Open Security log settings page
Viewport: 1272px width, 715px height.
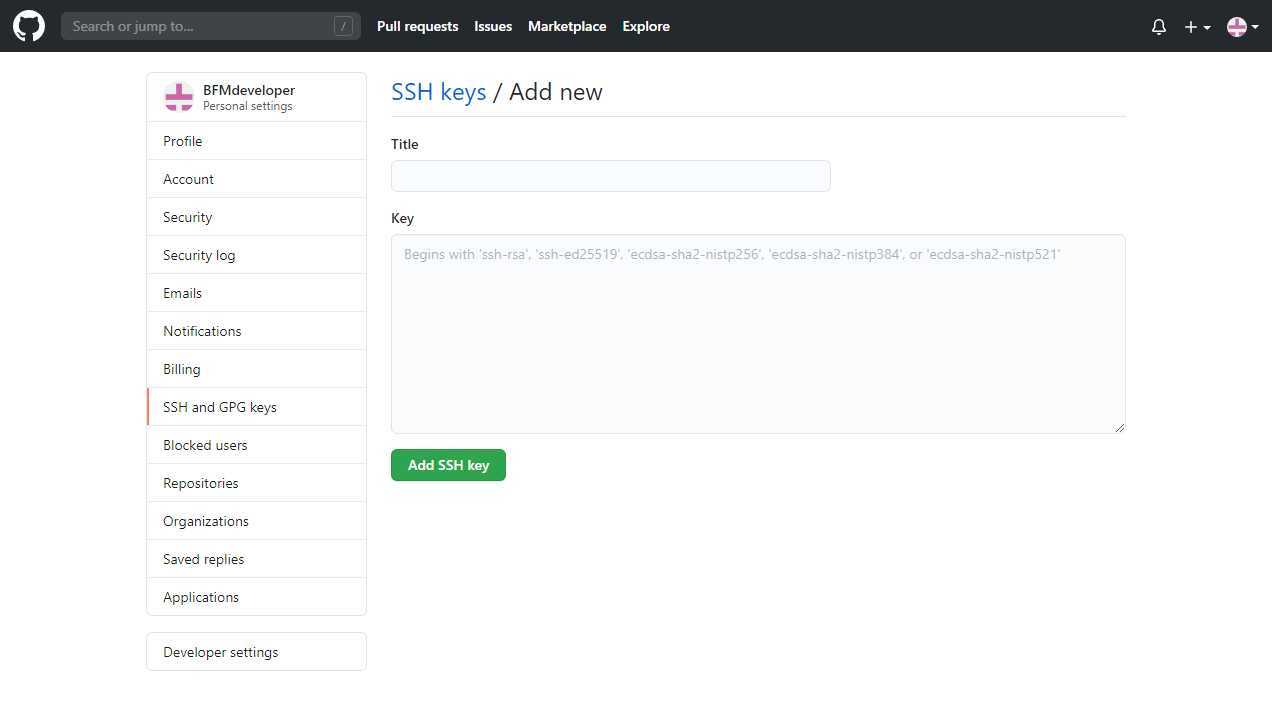click(x=256, y=255)
